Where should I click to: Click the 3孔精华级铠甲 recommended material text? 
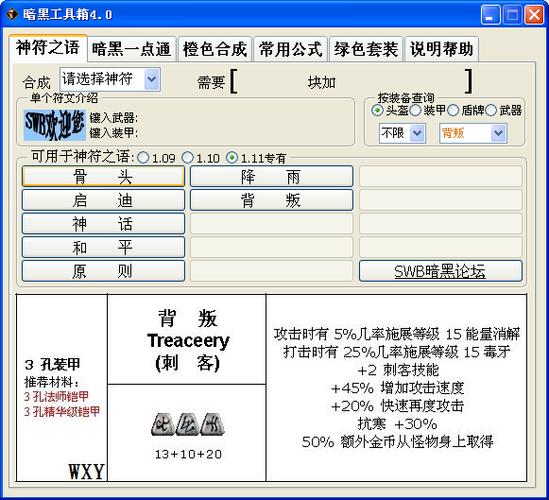point(62,411)
